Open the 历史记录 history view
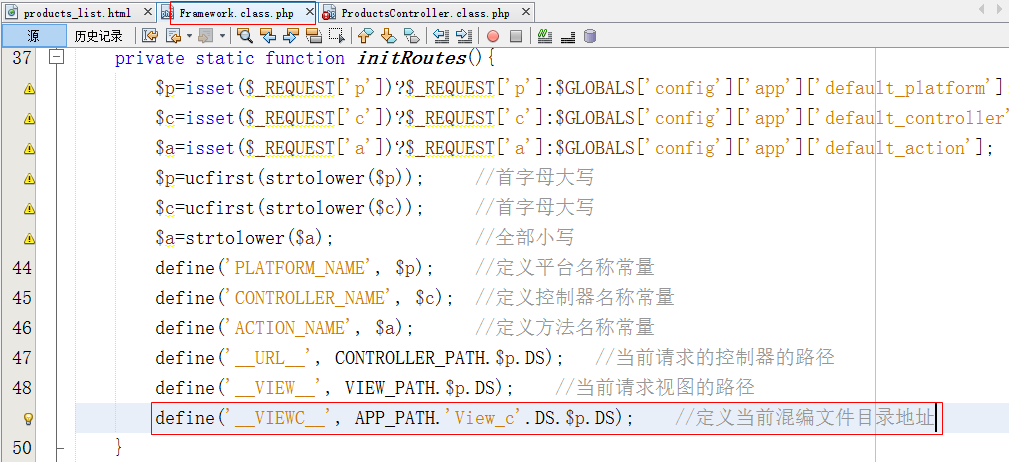This screenshot has height=462, width=1009. (98, 36)
